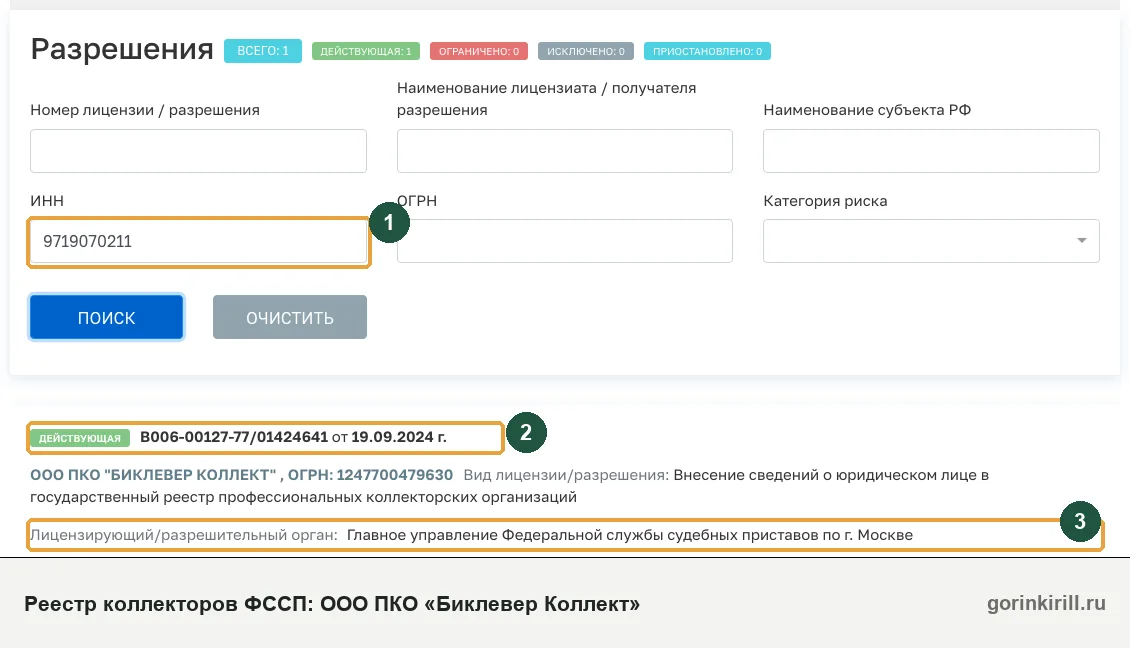Focus the Номер лицензии / разрешения input field
The width and height of the screenshot is (1130, 648).
tap(198, 151)
